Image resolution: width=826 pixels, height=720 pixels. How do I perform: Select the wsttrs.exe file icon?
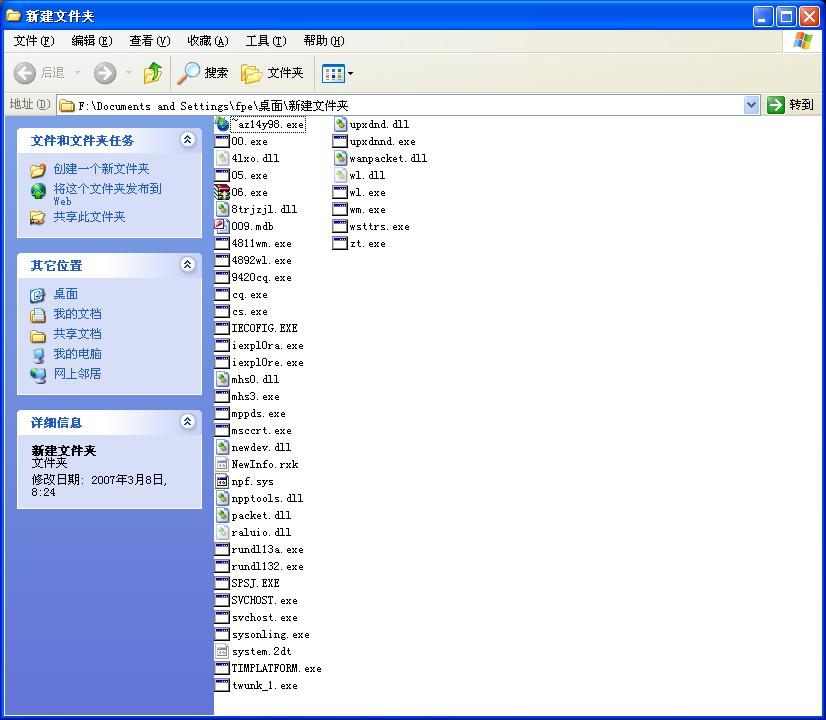click(340, 226)
